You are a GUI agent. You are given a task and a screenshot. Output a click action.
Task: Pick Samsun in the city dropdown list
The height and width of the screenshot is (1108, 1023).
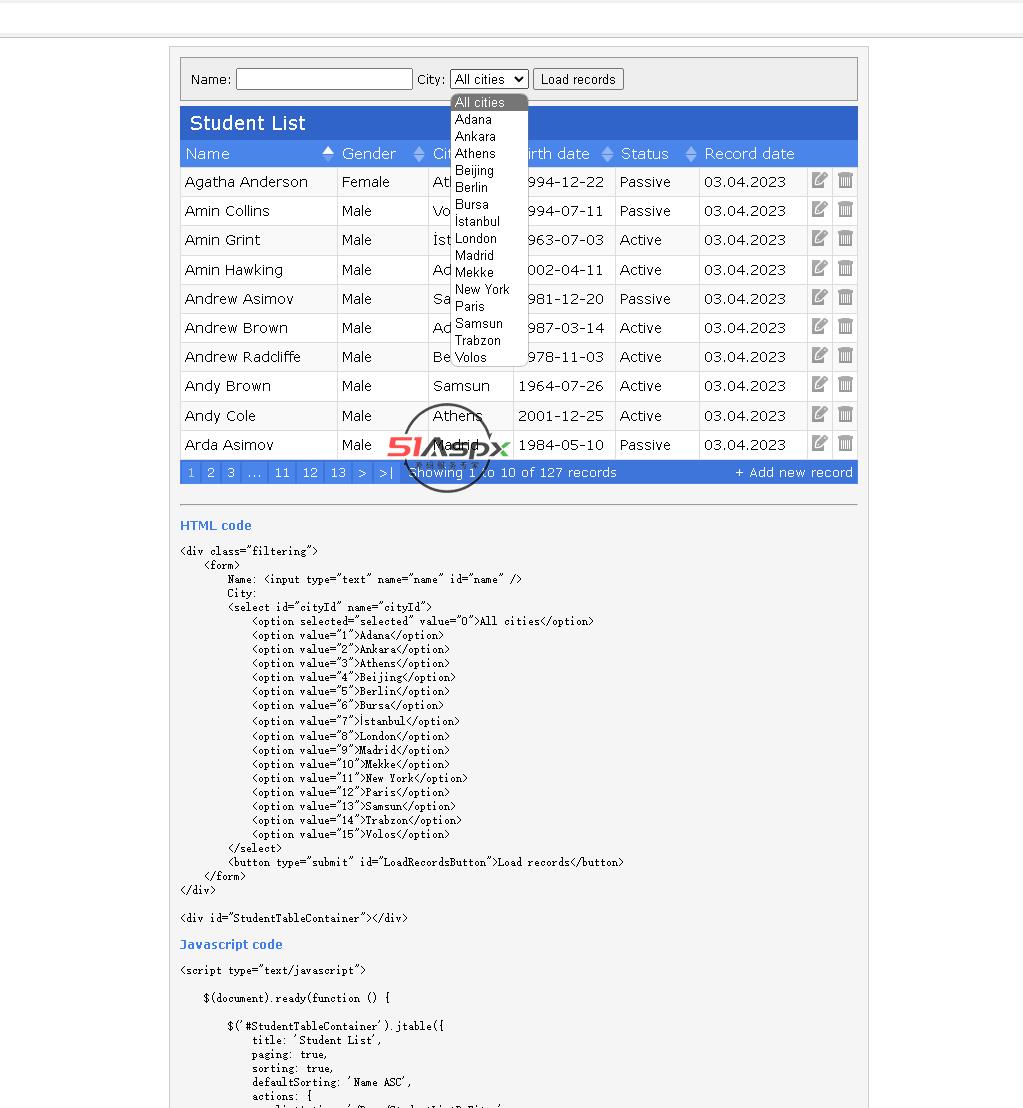click(x=489, y=323)
